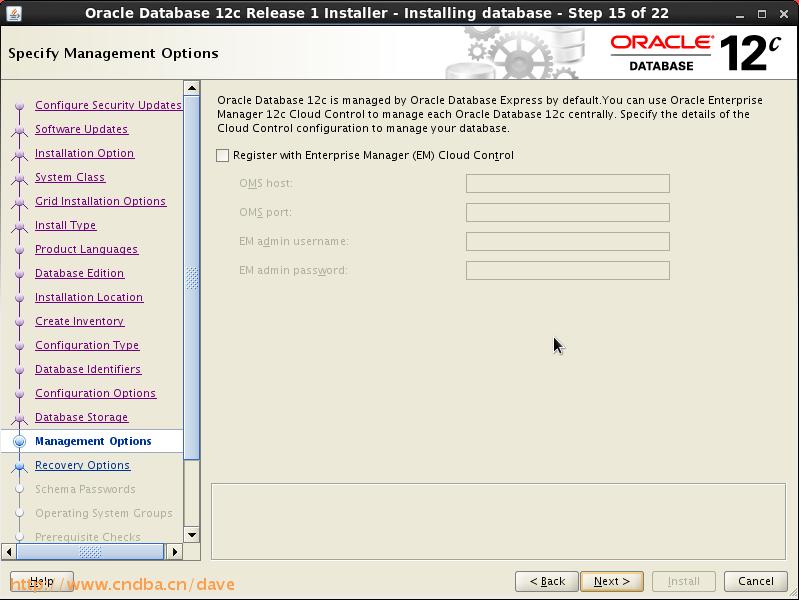Viewport: 799px width, 600px height.
Task: Open Create Inventory step
Action: (x=79, y=321)
